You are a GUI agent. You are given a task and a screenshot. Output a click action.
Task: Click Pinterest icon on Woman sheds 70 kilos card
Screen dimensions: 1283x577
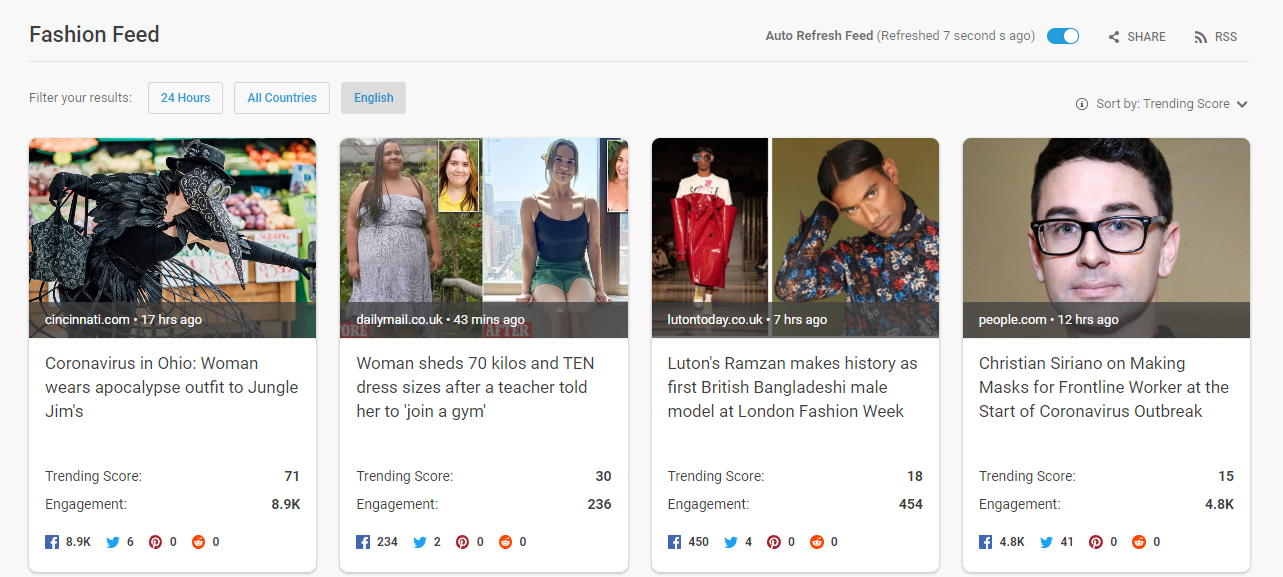tap(462, 542)
